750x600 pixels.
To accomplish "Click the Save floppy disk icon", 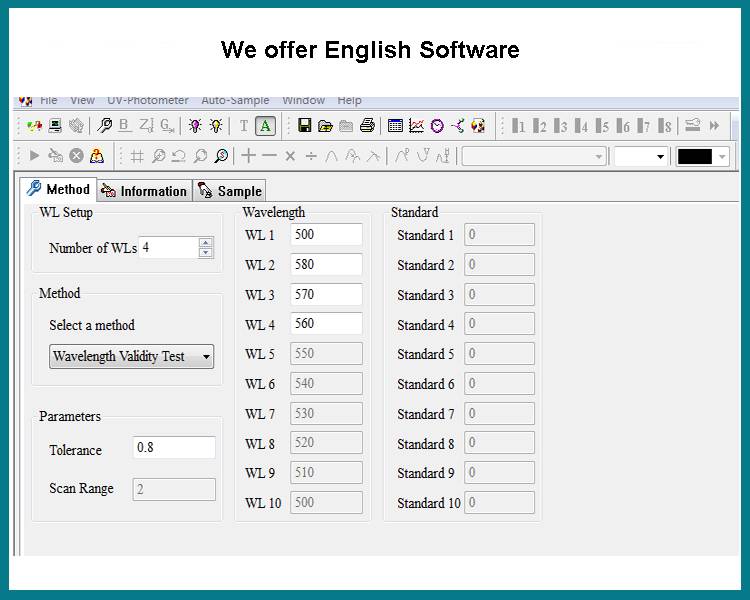I will [x=305, y=126].
